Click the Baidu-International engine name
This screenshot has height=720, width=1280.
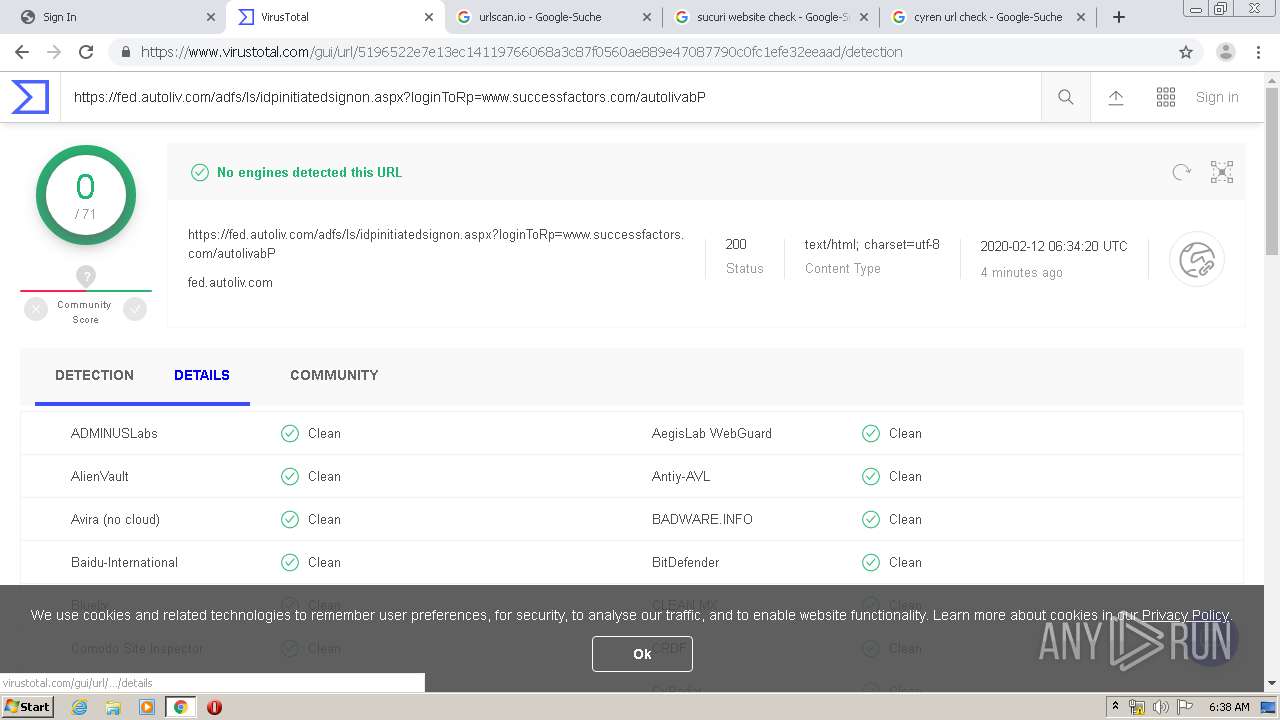tap(124, 562)
